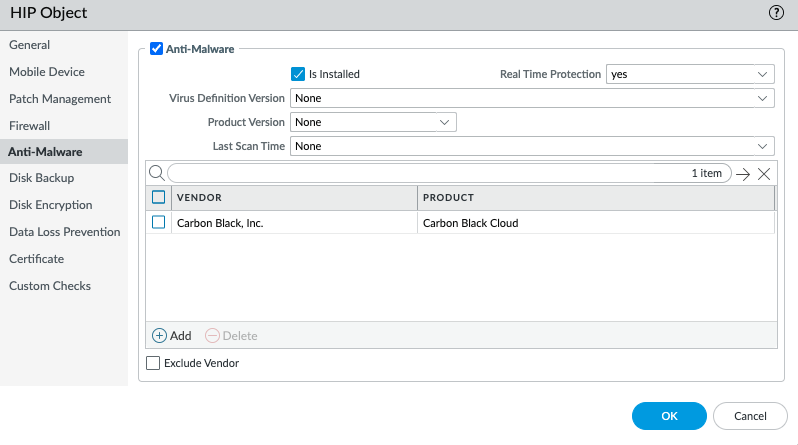Screen dimensions: 798x445
Task: Clear the search filter with X icon
Action: tap(764, 174)
